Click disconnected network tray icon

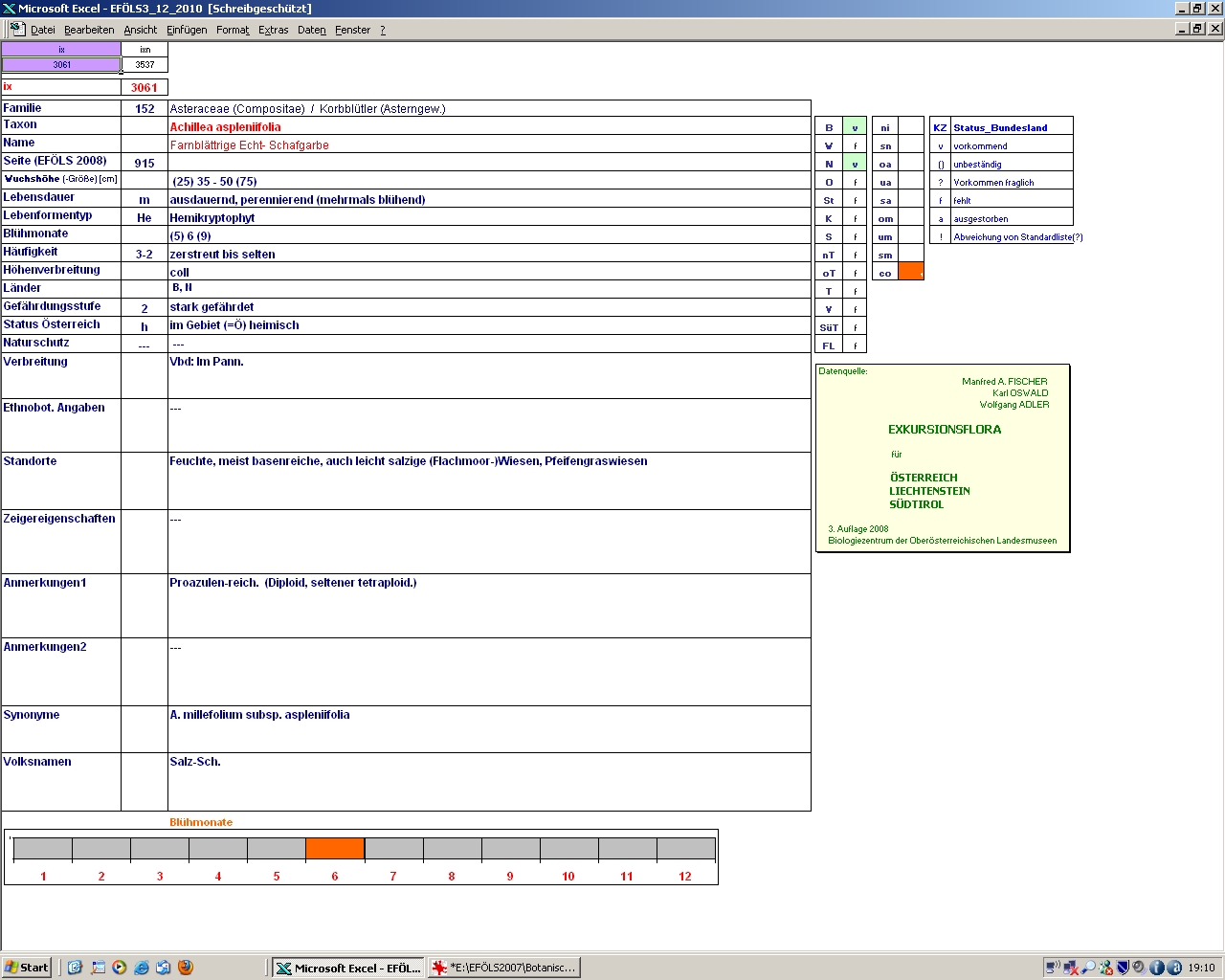[x=1071, y=968]
